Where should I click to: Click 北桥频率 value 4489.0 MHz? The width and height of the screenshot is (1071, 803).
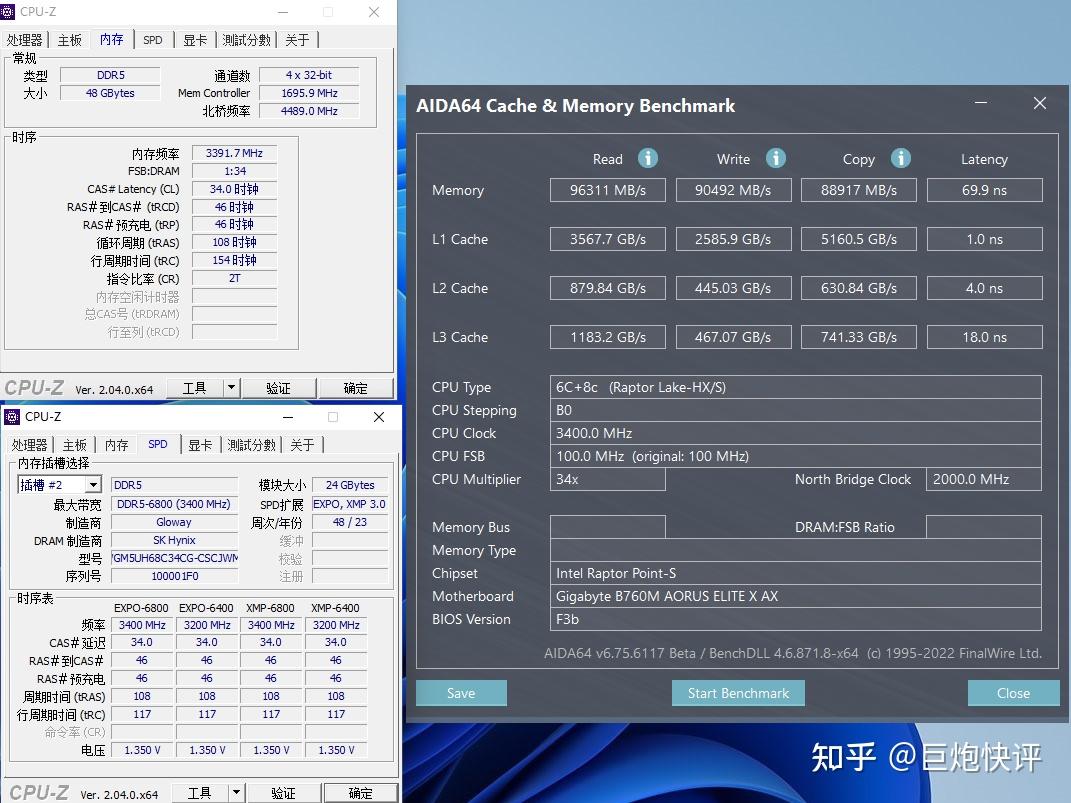(x=309, y=111)
